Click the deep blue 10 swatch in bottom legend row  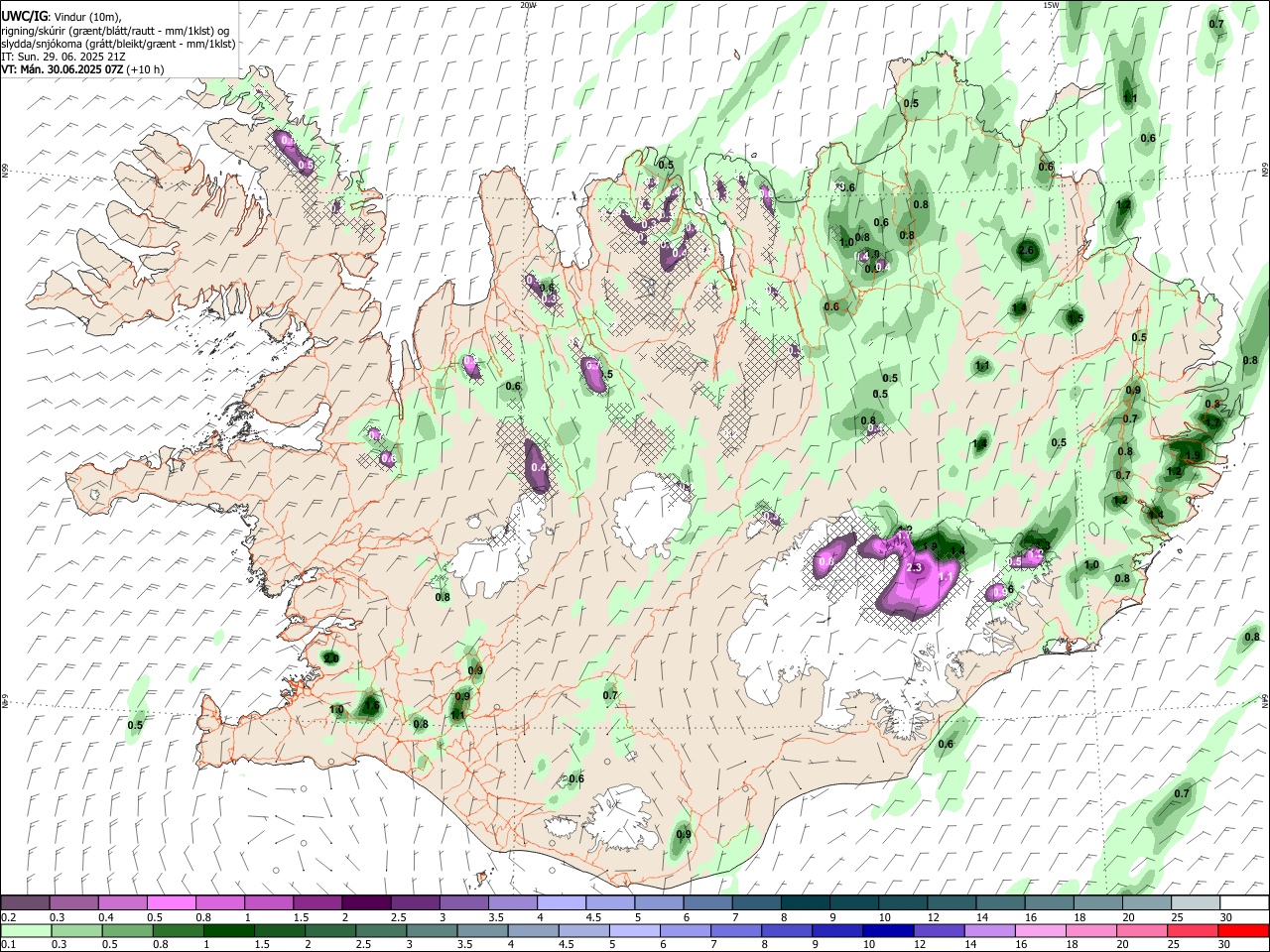(x=888, y=930)
